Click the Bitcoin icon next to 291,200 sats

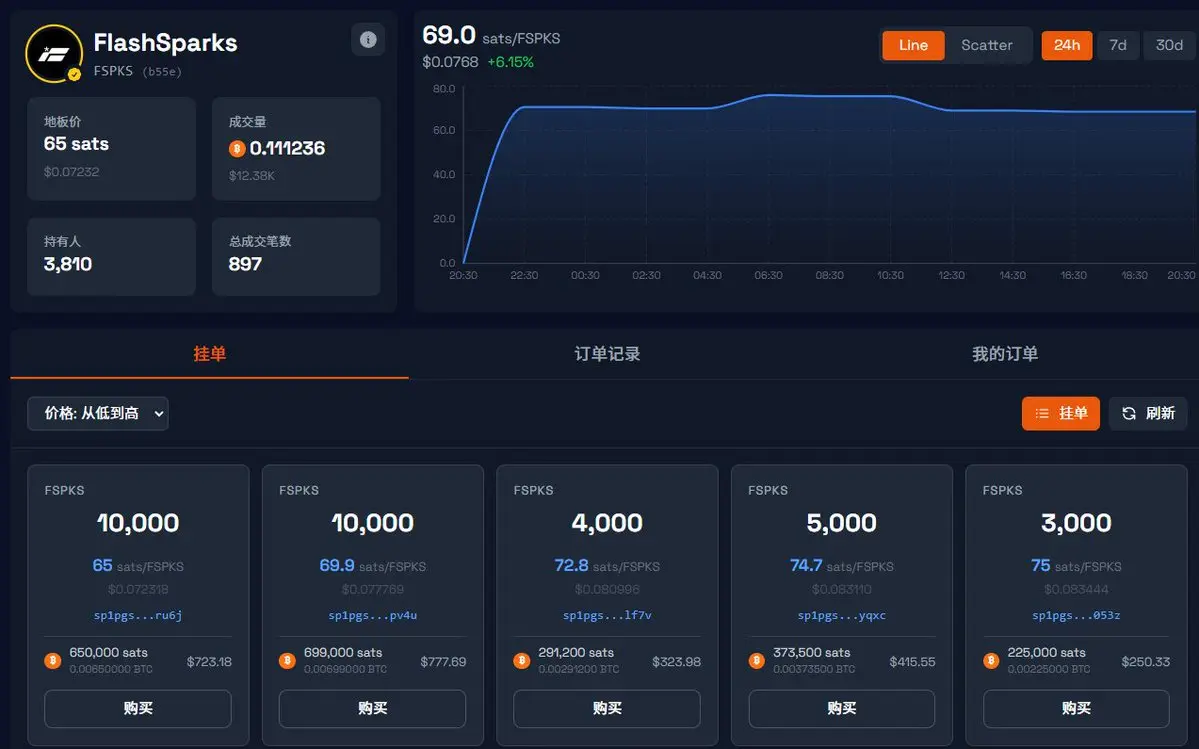[522, 660]
